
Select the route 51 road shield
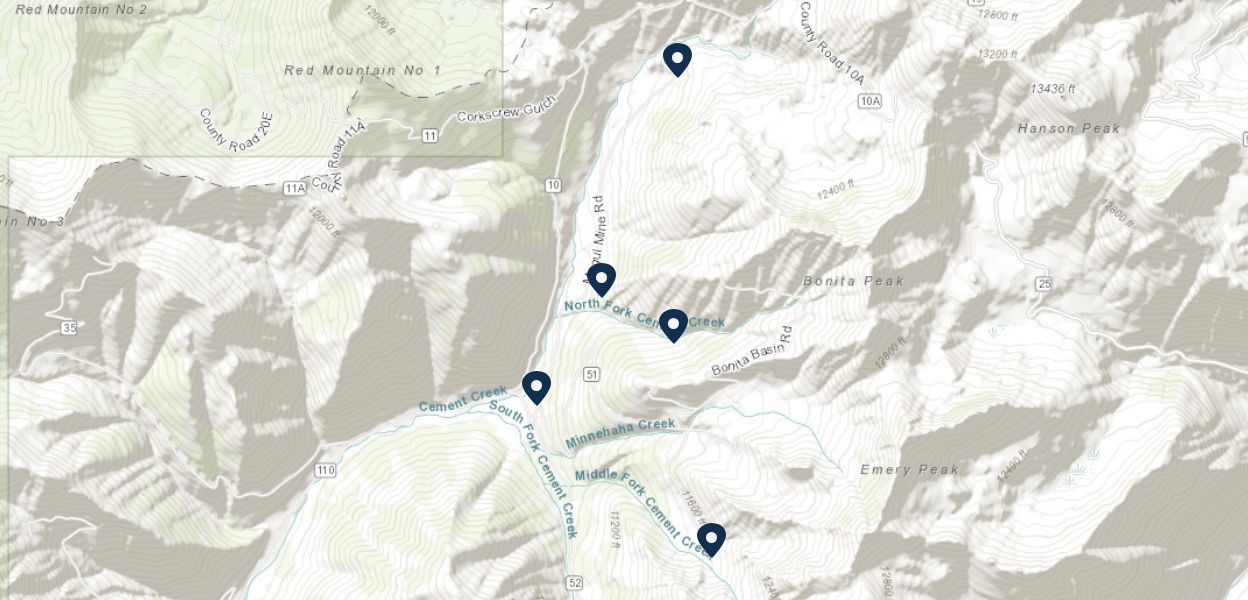[x=592, y=374]
